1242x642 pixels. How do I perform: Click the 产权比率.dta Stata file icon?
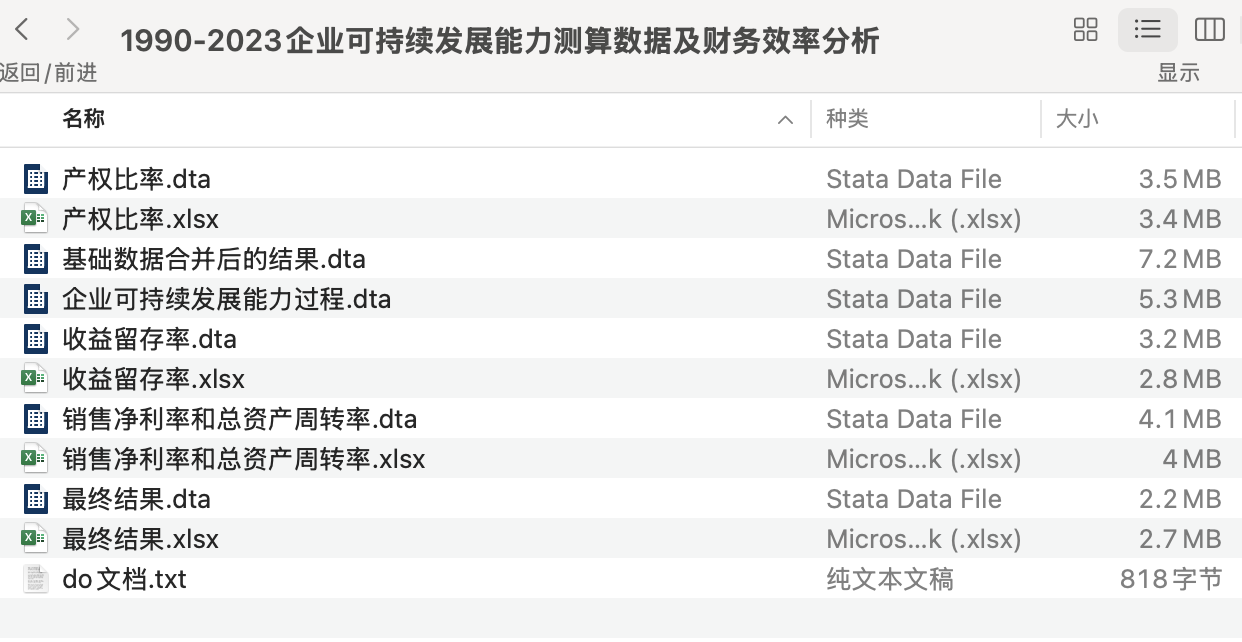pos(36,179)
